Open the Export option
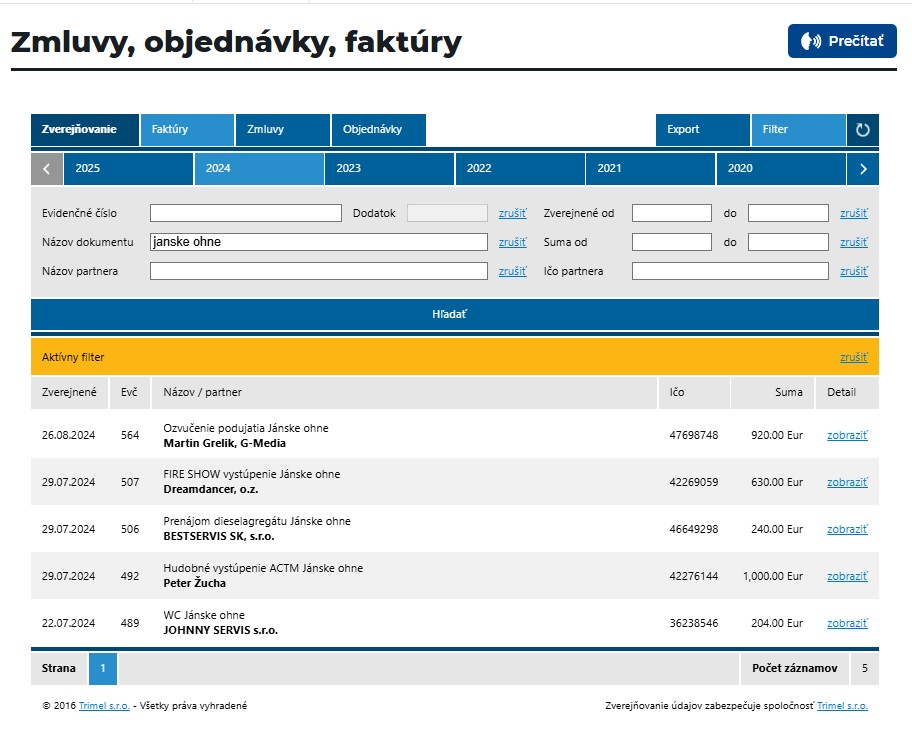The width and height of the screenshot is (912, 729). (702, 130)
